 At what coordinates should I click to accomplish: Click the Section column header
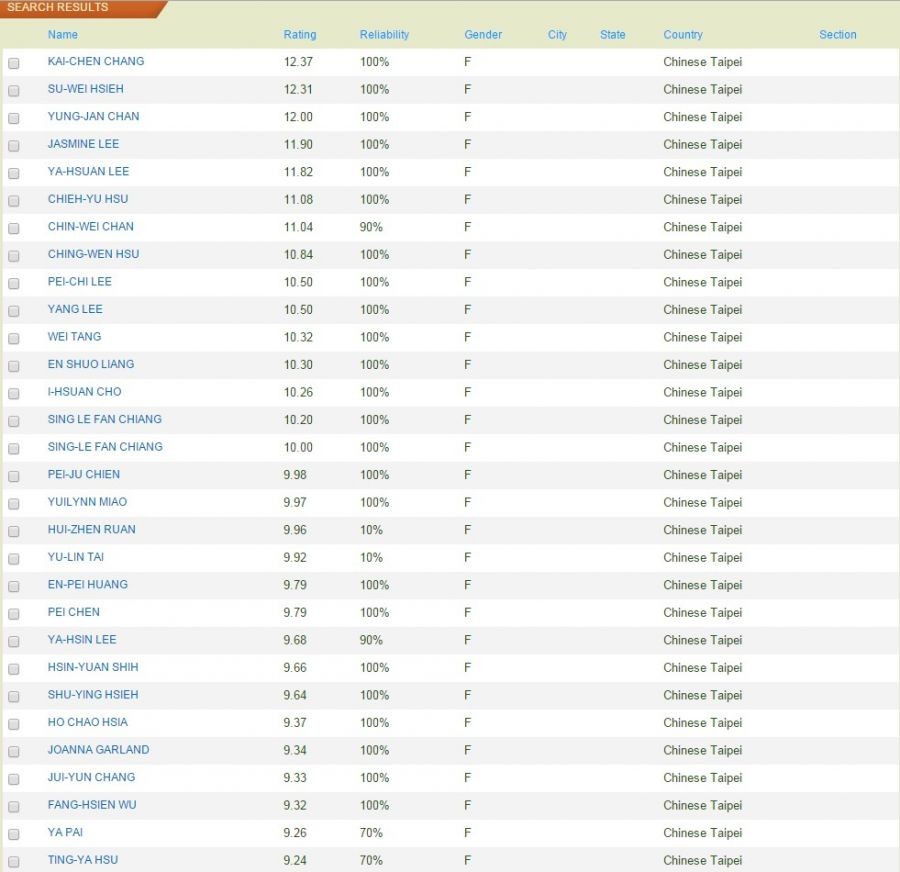837,34
